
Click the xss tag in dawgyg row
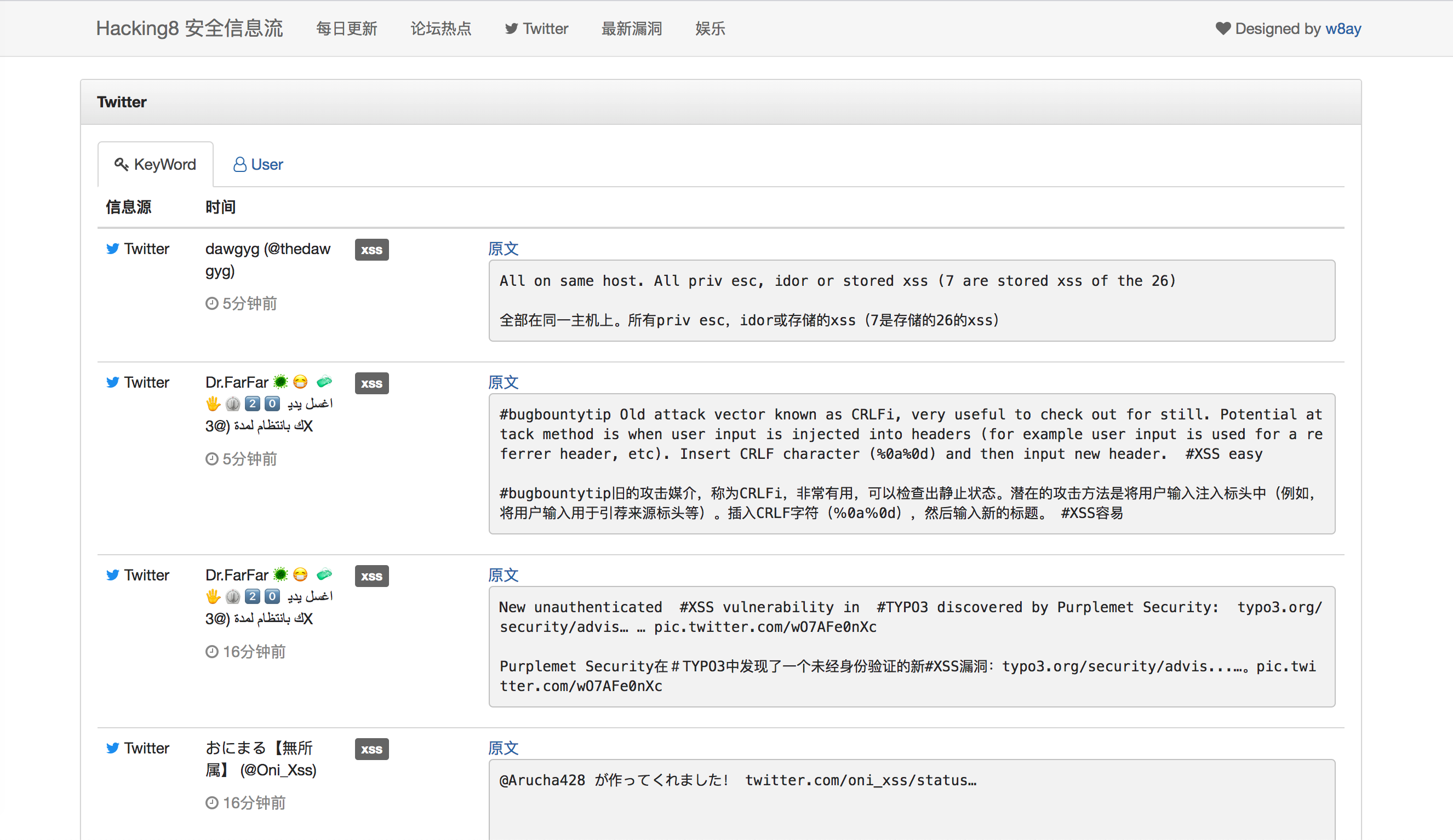pyautogui.click(x=372, y=250)
